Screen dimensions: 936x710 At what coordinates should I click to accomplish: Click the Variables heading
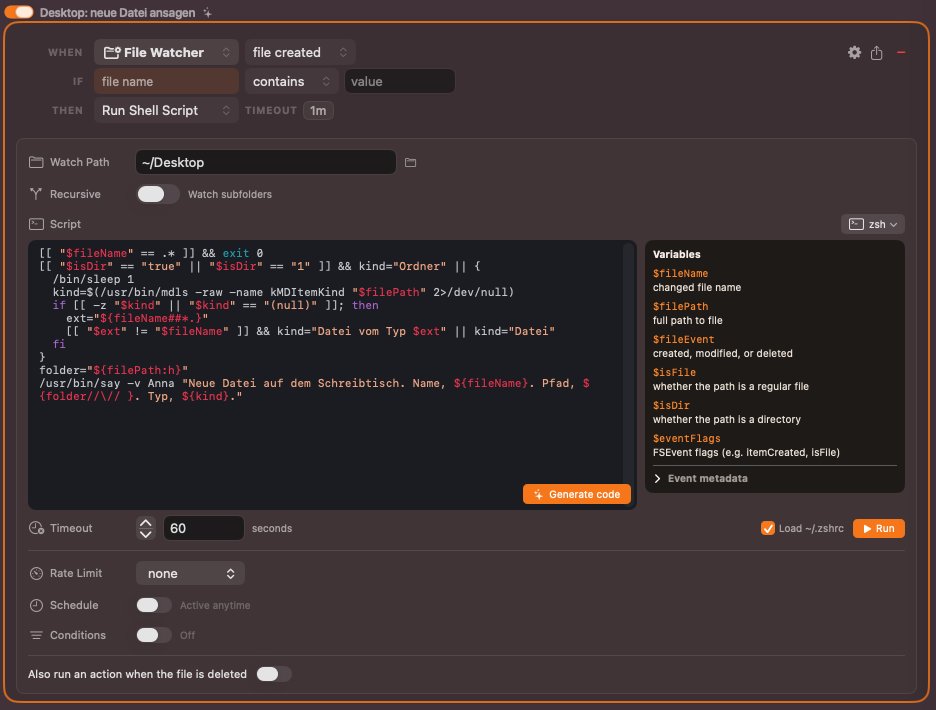point(676,254)
